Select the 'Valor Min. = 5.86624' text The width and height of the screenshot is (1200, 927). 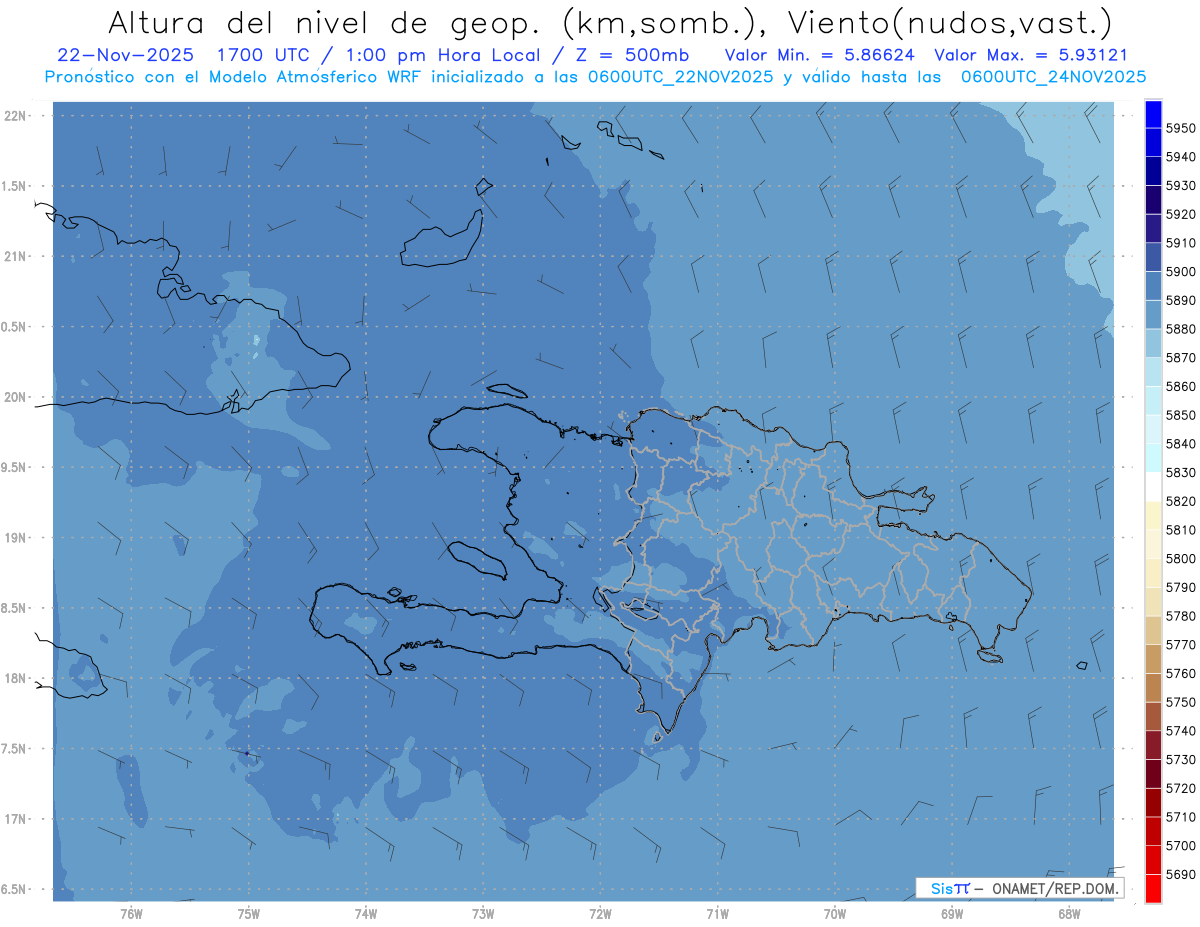coord(819,55)
